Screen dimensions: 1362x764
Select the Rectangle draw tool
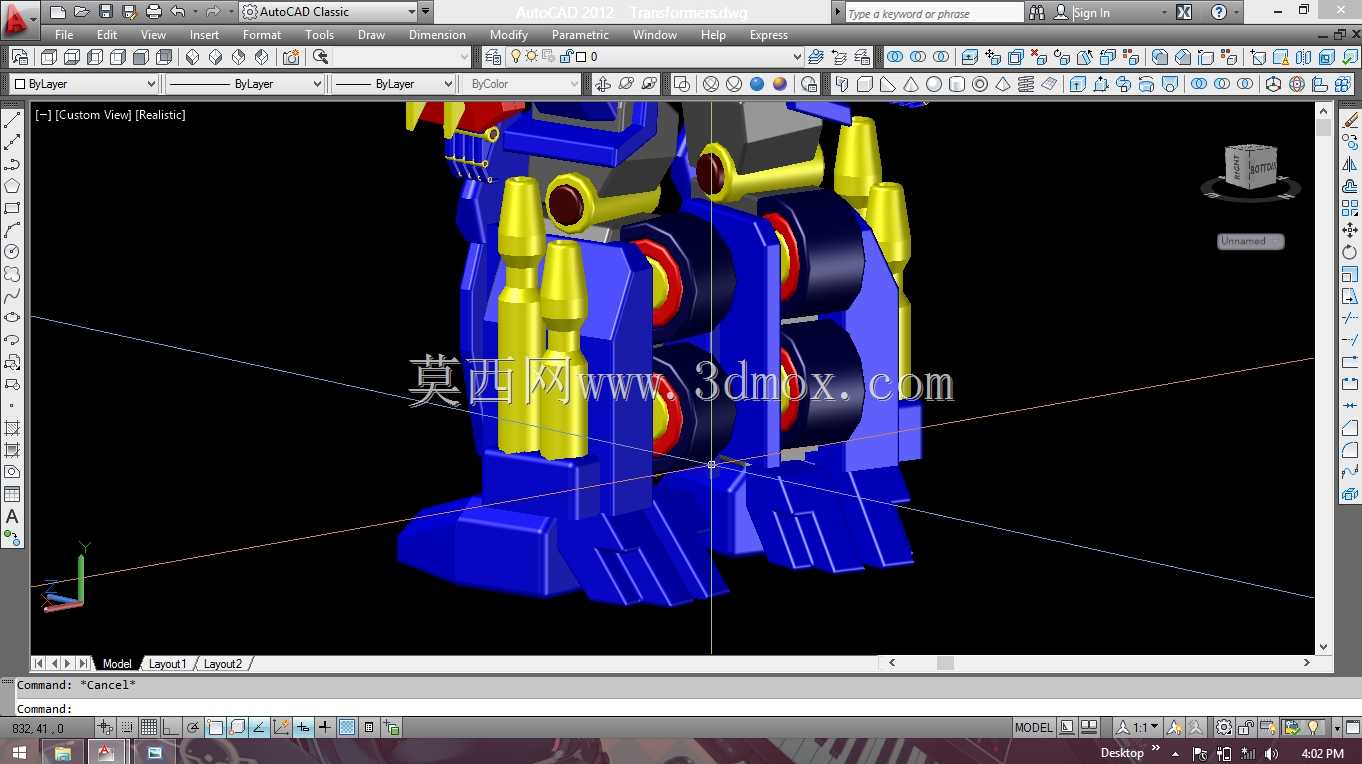pos(12,208)
